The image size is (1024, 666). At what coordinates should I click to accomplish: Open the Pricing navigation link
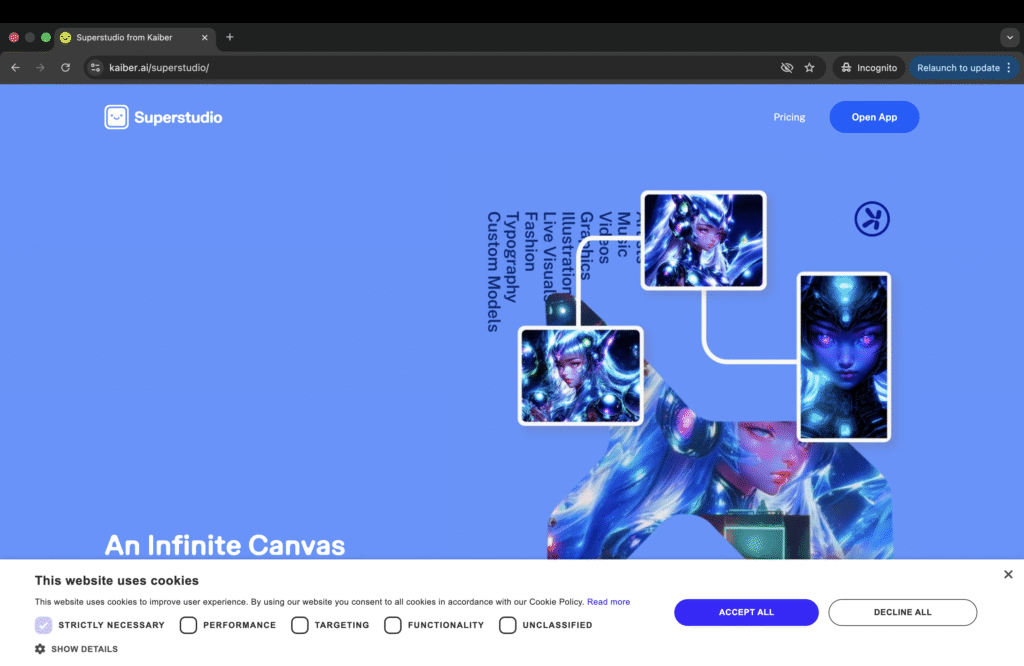(x=789, y=117)
